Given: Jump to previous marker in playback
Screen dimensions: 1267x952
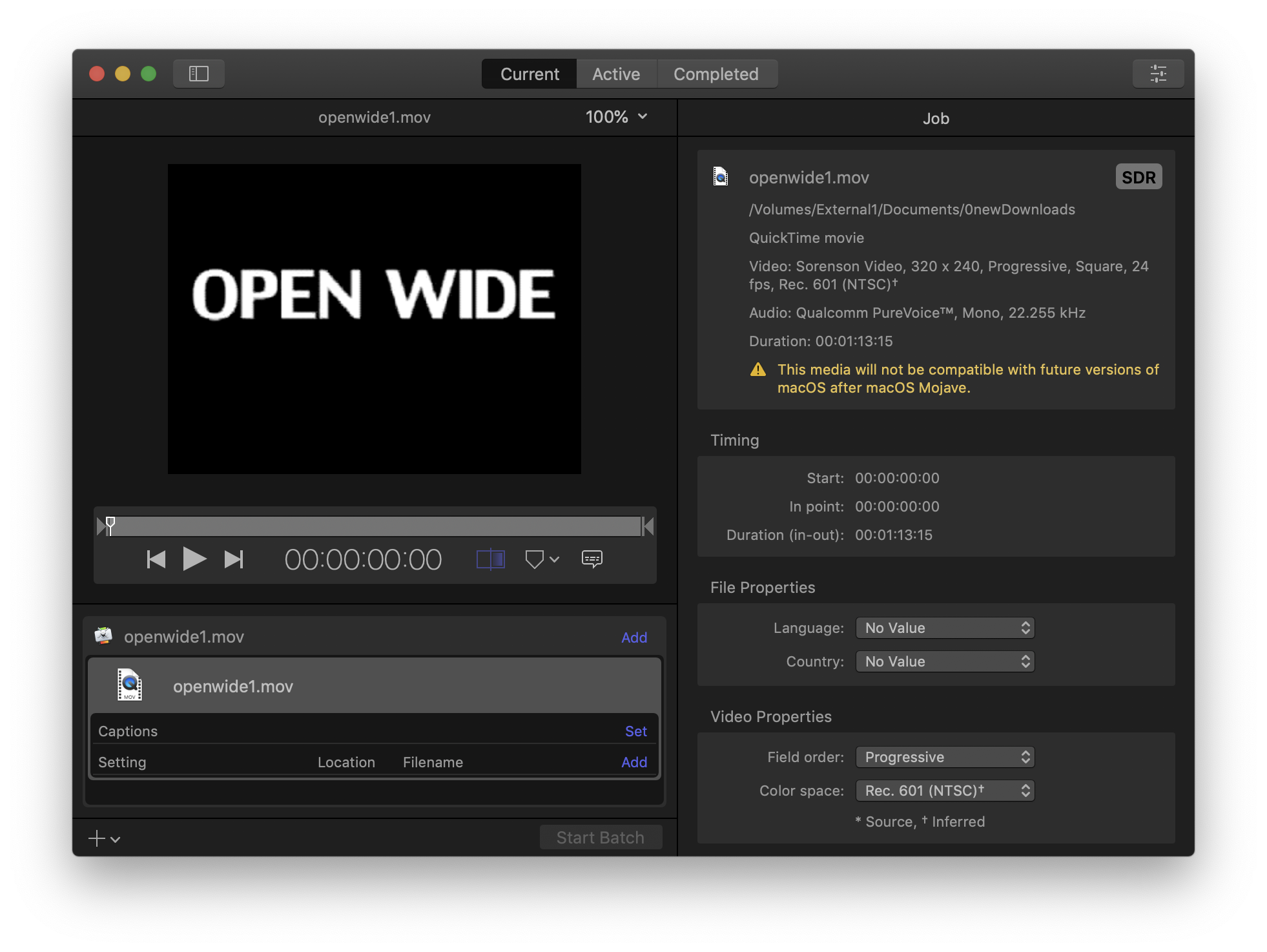Looking at the screenshot, I should [x=156, y=559].
